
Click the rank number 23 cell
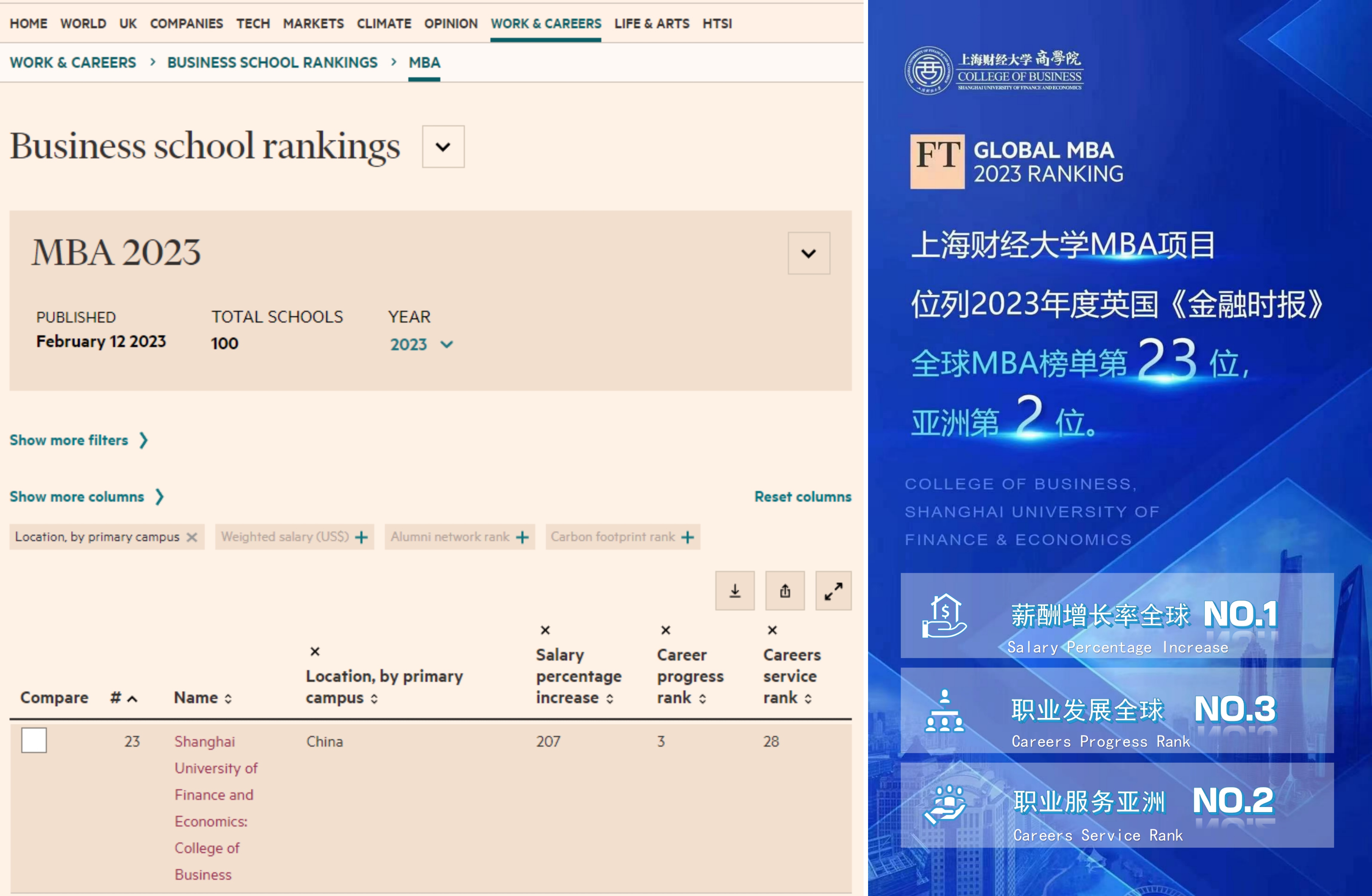tap(132, 741)
